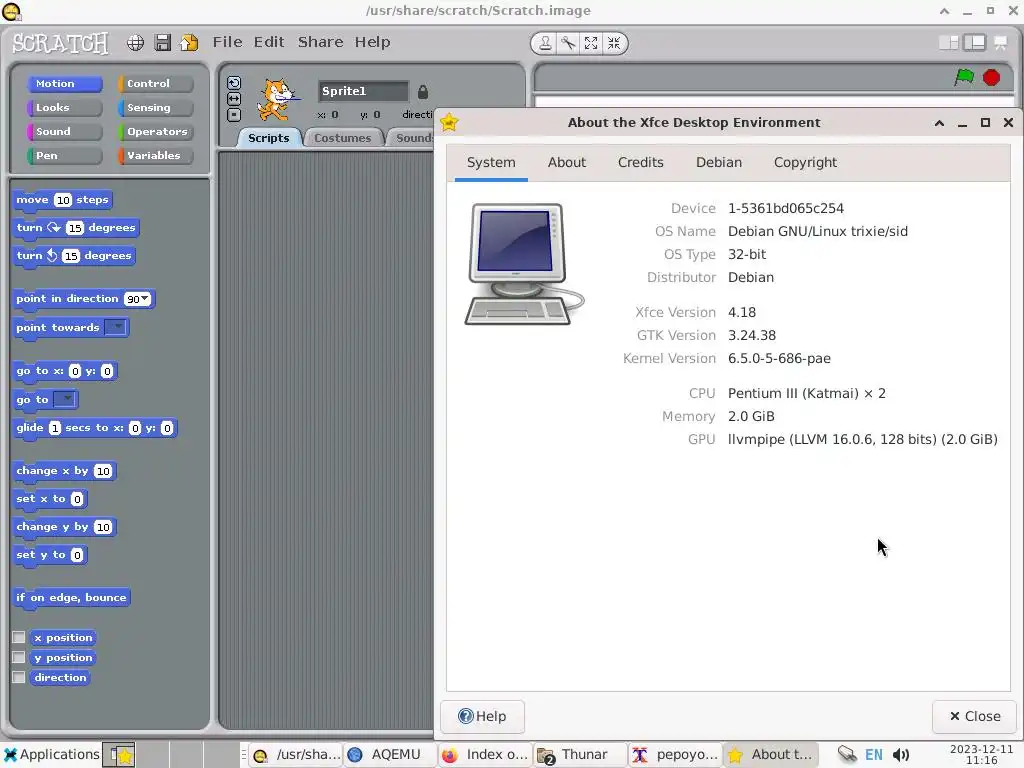
Task: Switch to the Firefox Index taskbar window
Action: pos(485,755)
